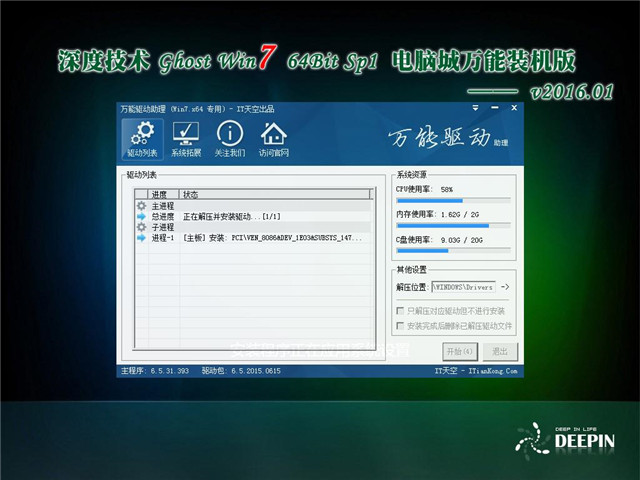Viewport: 640px width, 480px height.
Task: Click the 退出 button
Action: 500,351
